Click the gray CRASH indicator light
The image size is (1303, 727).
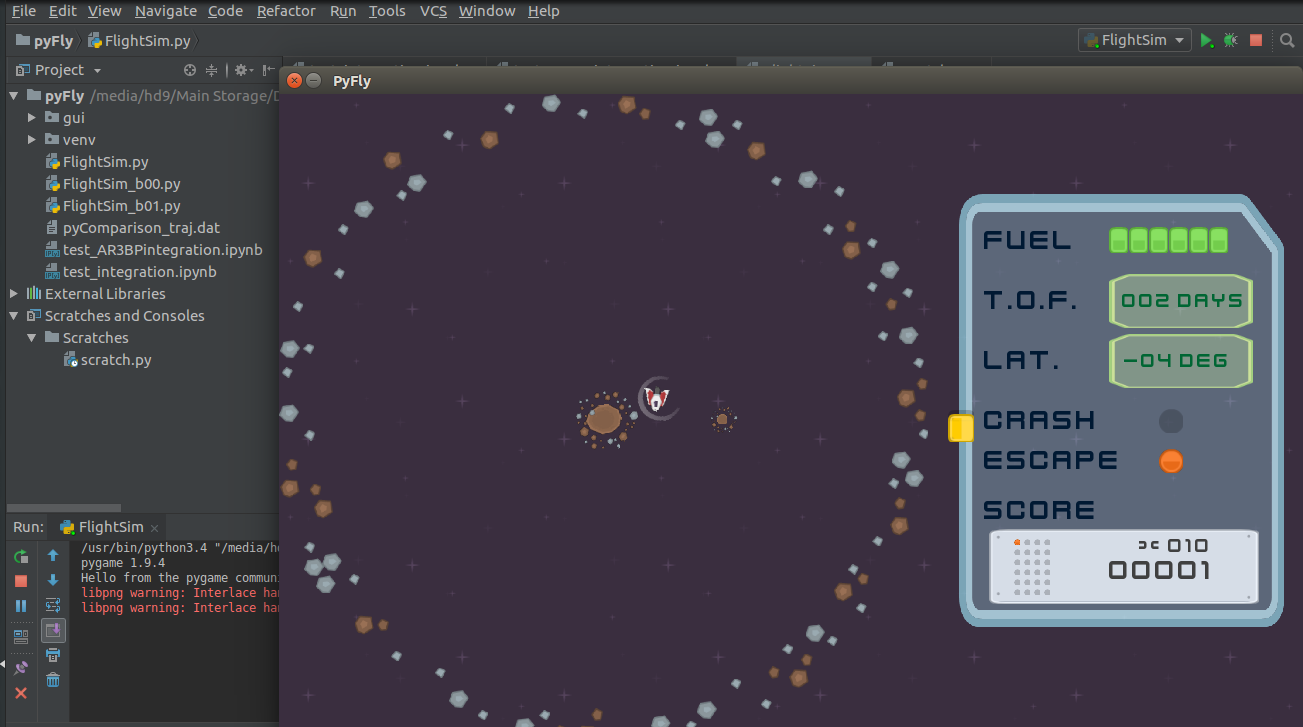1171,421
